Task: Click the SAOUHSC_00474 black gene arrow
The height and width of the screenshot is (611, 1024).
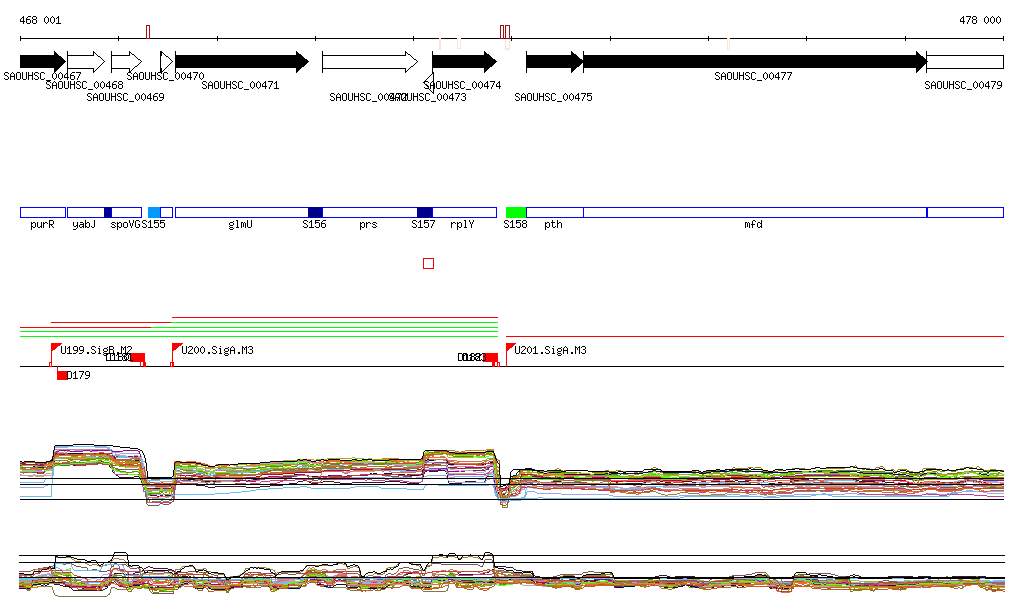Action: pyautogui.click(x=464, y=62)
